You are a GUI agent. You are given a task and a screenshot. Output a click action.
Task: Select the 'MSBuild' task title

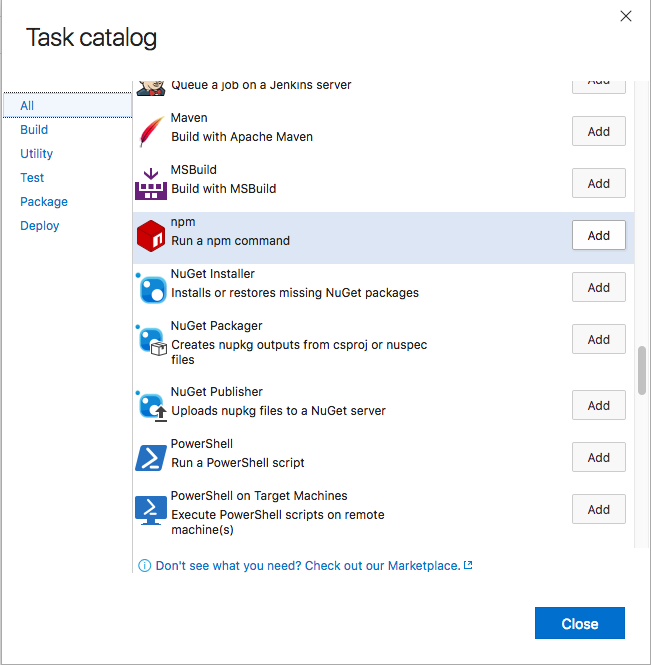(x=194, y=170)
